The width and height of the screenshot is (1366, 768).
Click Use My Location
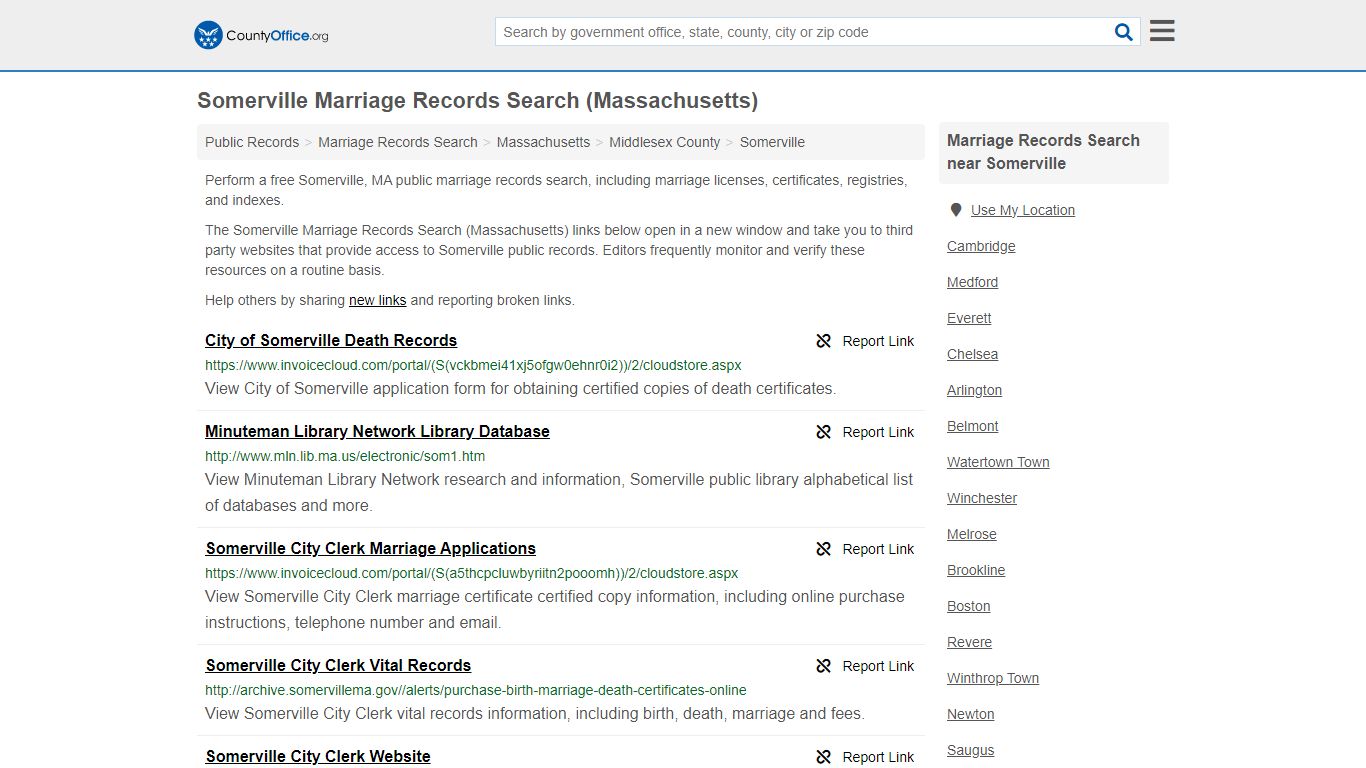pyautogui.click(x=1023, y=210)
